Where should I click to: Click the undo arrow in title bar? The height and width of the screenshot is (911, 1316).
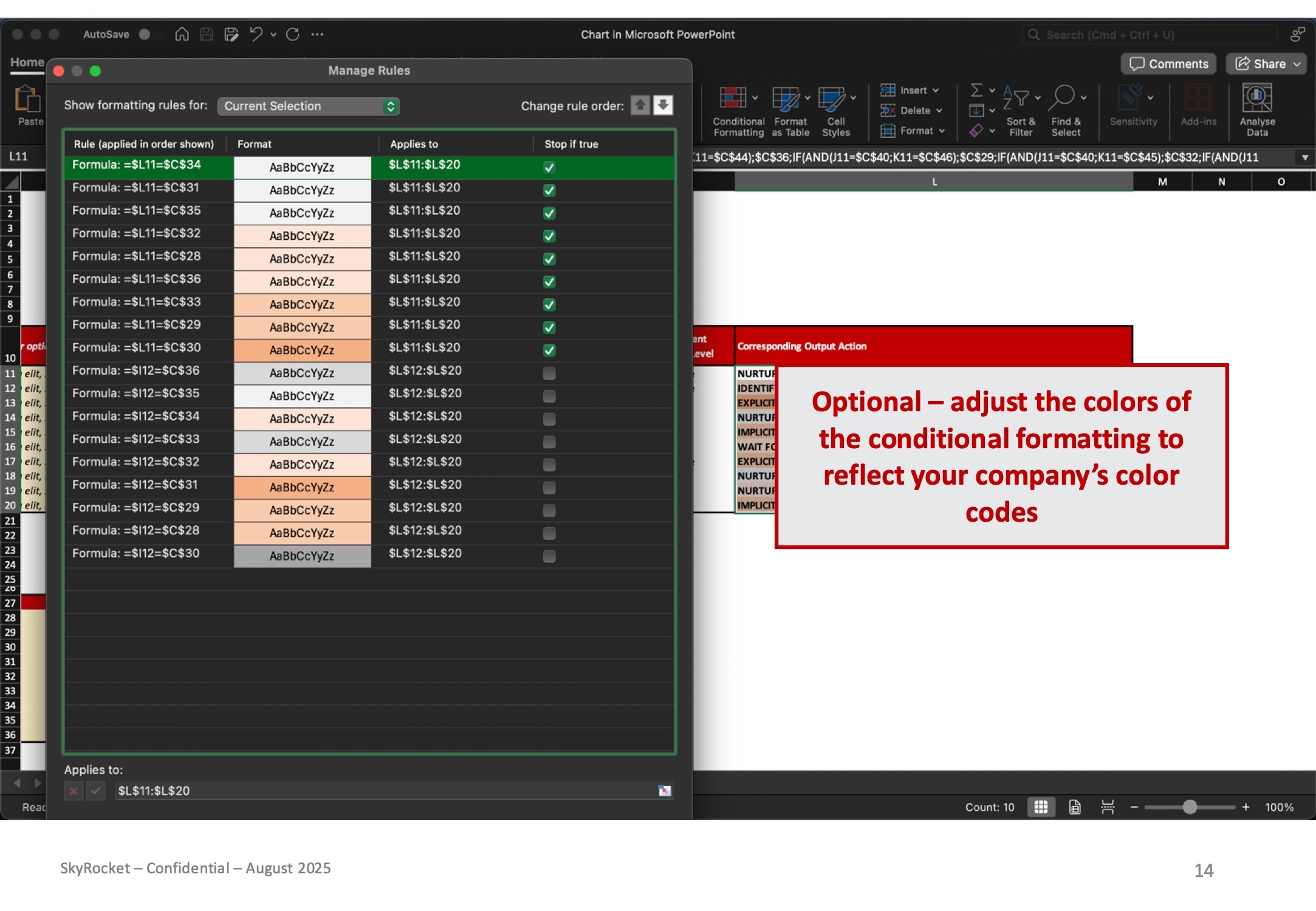point(256,35)
